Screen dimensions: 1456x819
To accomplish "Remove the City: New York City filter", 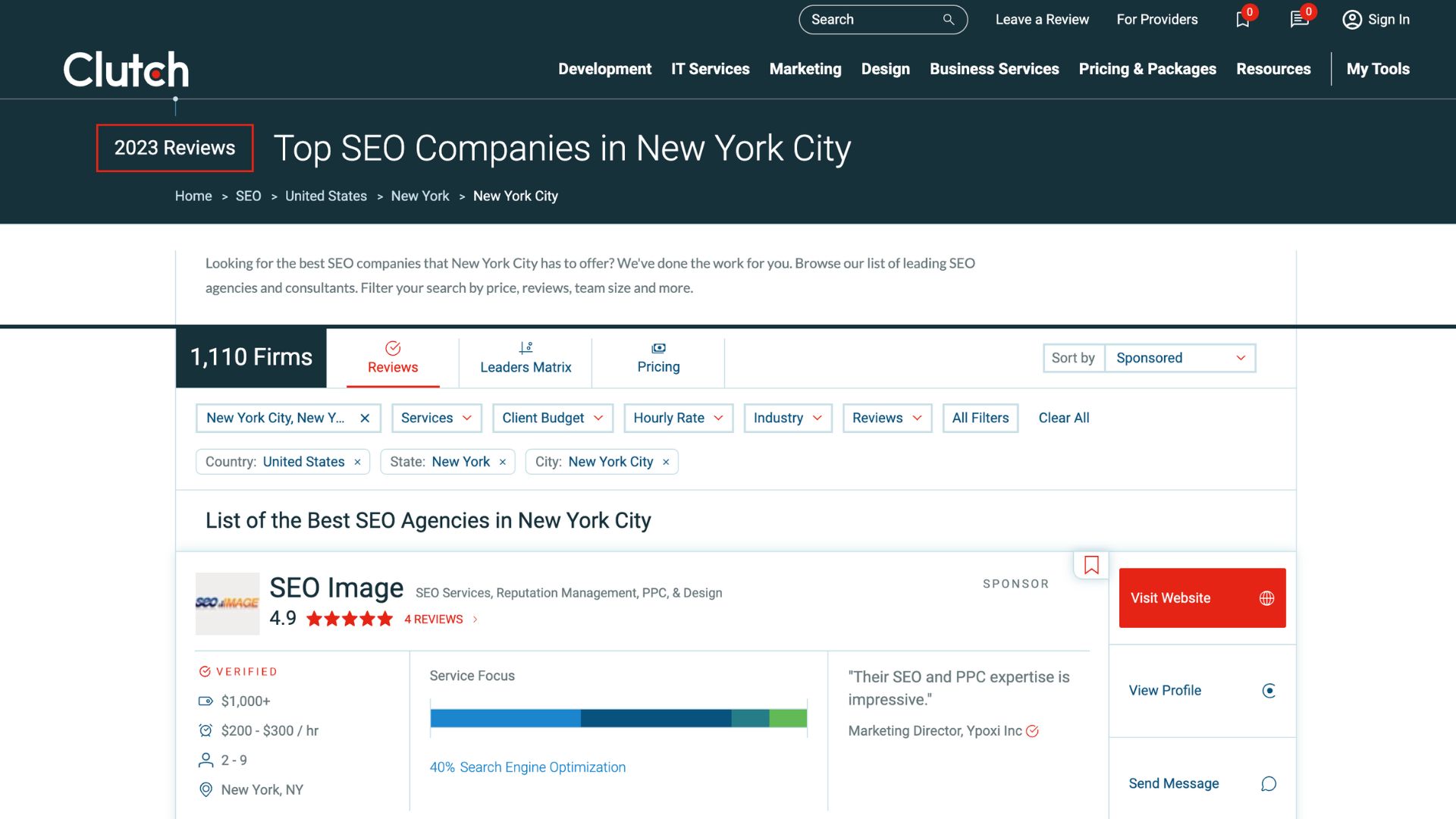I will 666,462.
